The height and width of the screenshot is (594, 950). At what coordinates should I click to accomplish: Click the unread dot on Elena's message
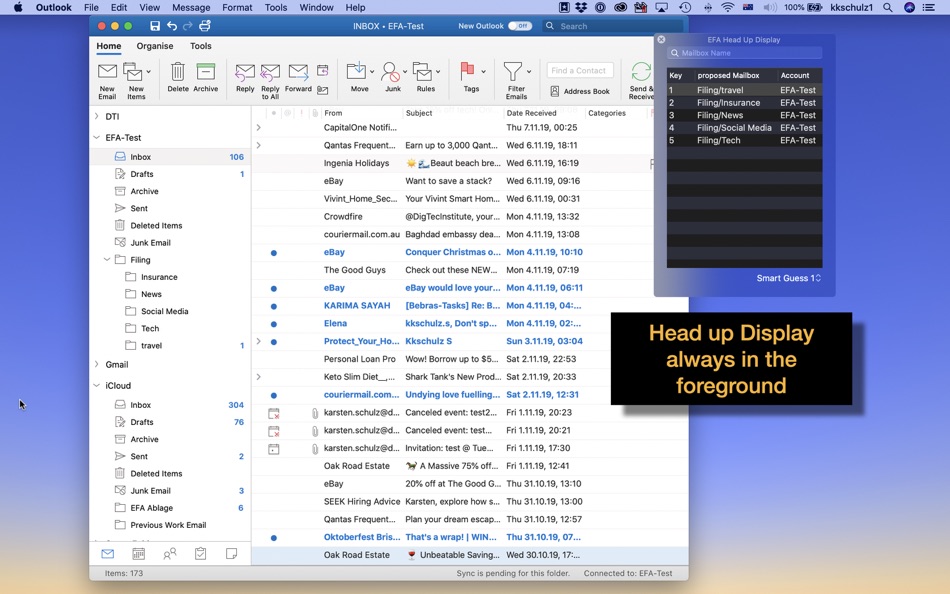tap(272, 324)
